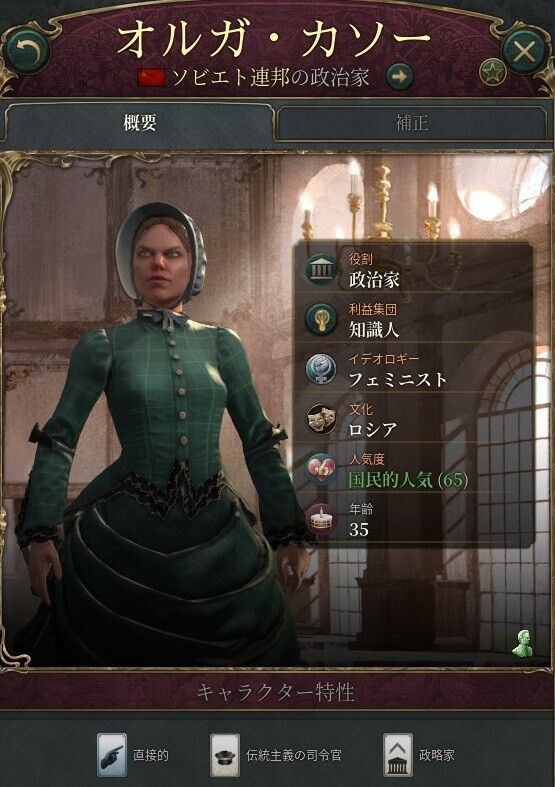Click the popularity heart icon
555x787 pixels.
[322, 469]
